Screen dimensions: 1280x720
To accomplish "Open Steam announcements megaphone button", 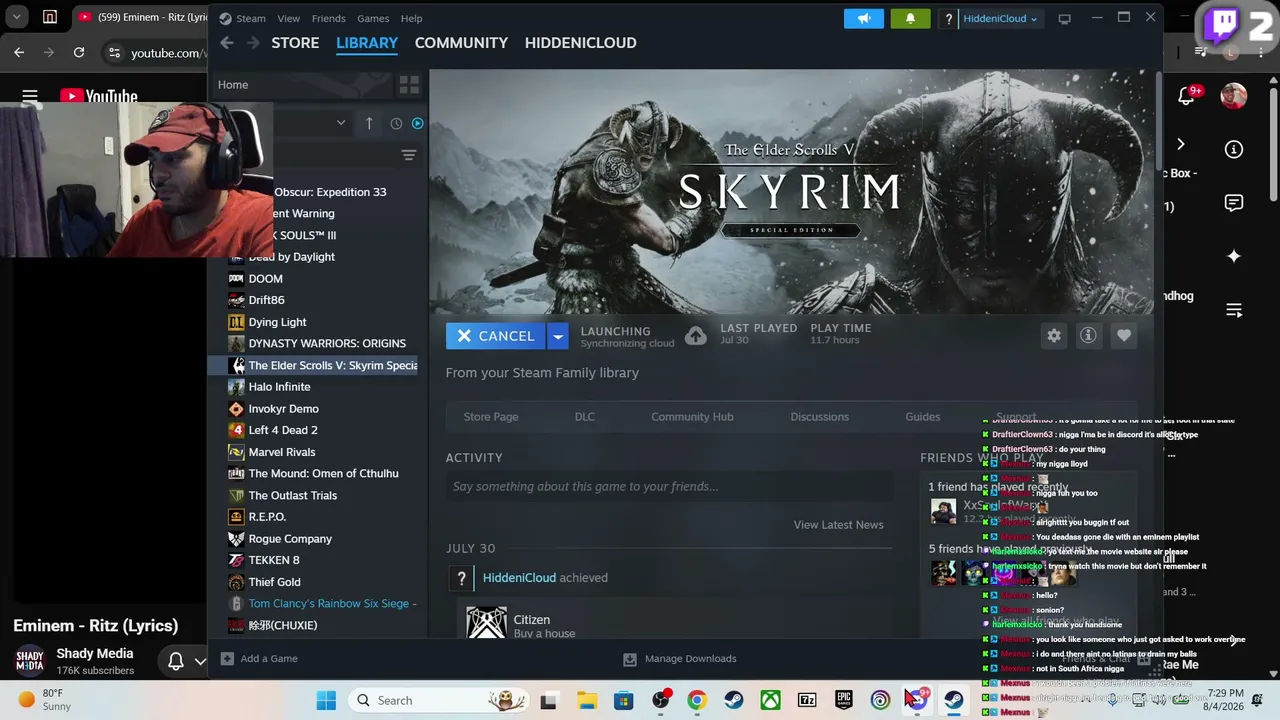I will pyautogui.click(x=864, y=18).
